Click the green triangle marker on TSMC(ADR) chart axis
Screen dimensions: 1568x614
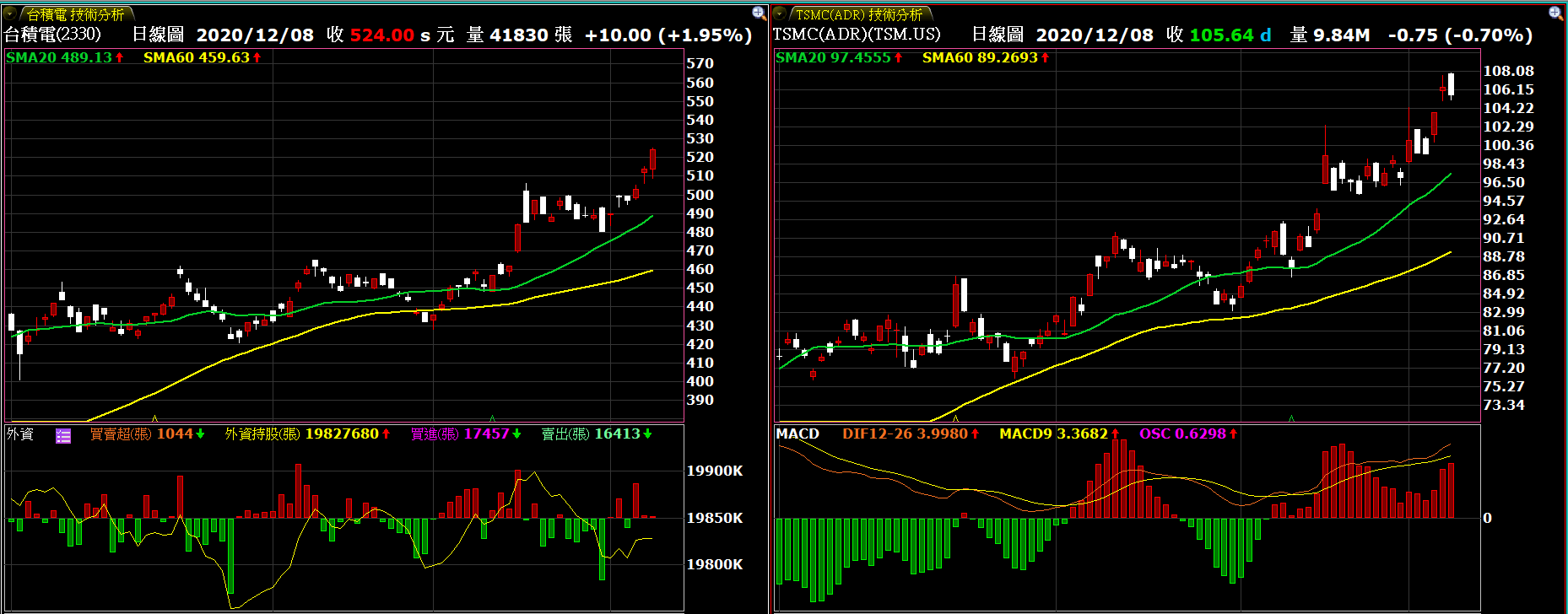click(1291, 418)
